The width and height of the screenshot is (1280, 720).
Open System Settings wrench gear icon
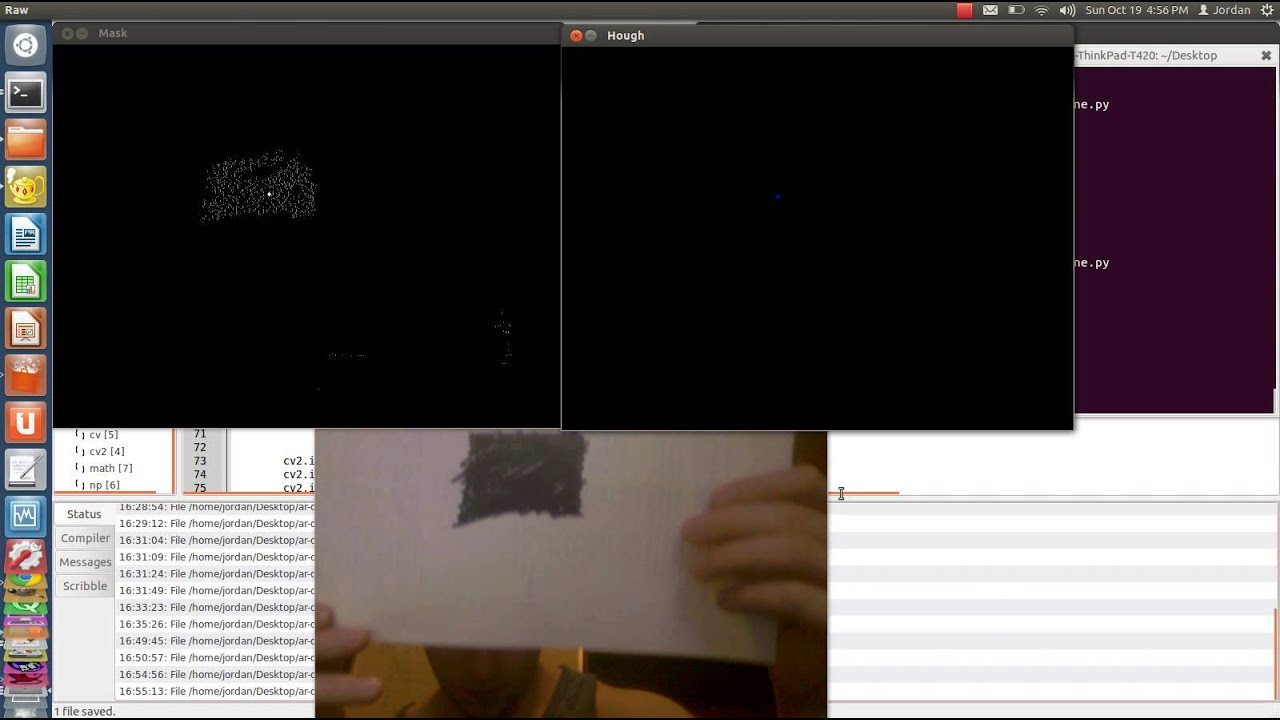(x=25, y=557)
